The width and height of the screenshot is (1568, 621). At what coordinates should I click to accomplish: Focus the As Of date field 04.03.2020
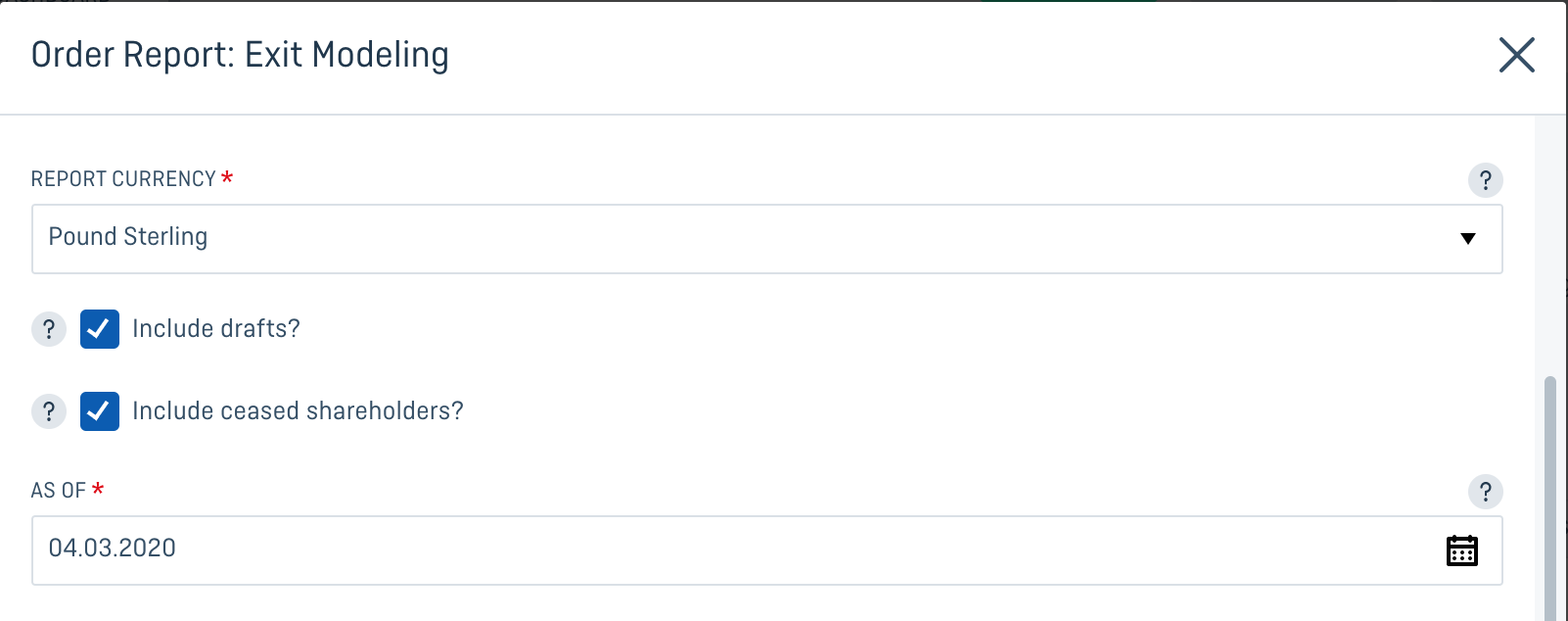click(x=766, y=550)
